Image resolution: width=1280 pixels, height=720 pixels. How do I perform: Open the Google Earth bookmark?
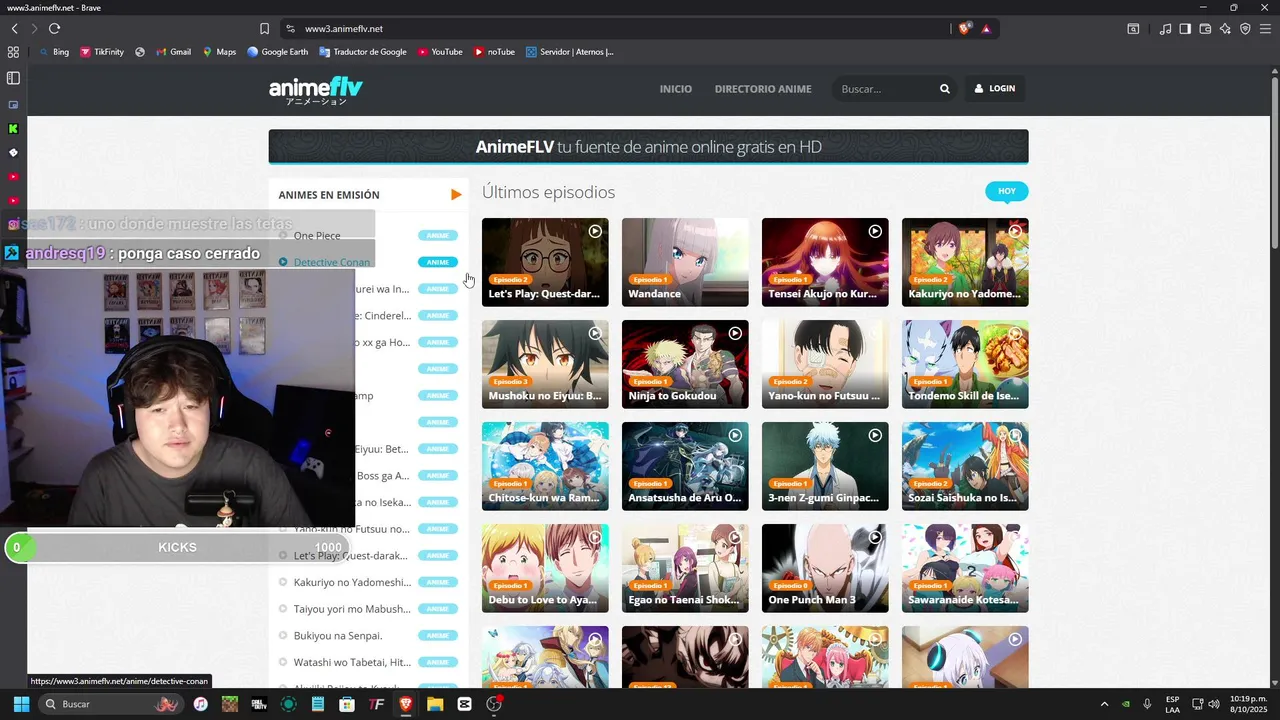pos(278,52)
